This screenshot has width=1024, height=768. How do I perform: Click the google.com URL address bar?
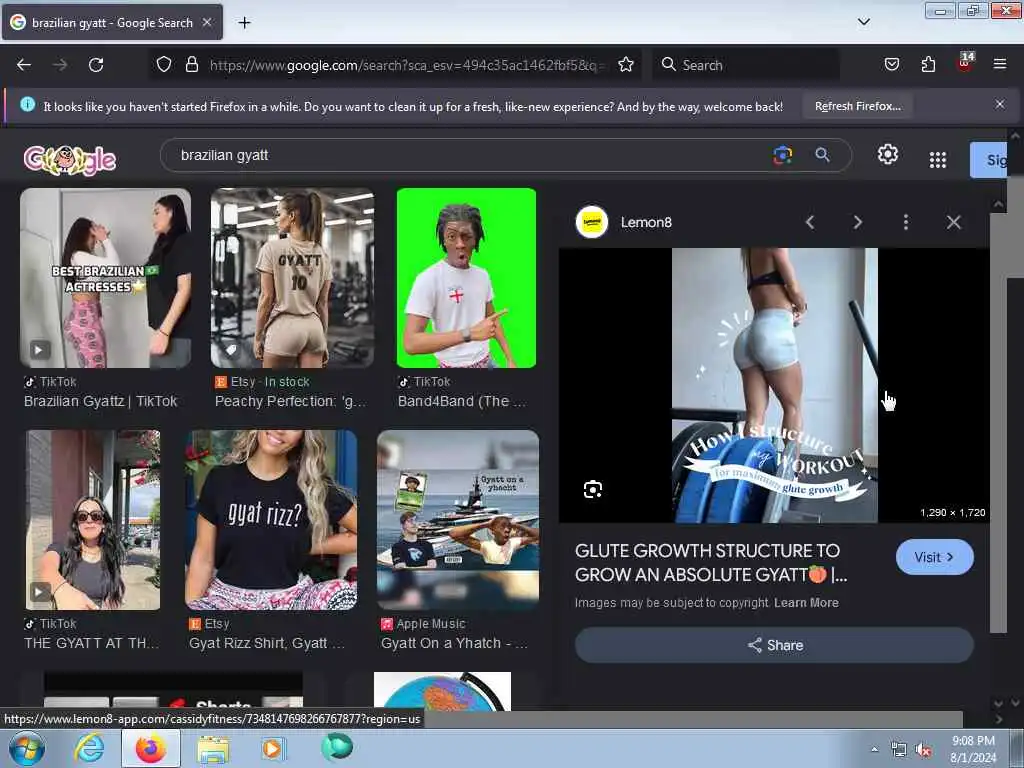(406, 65)
